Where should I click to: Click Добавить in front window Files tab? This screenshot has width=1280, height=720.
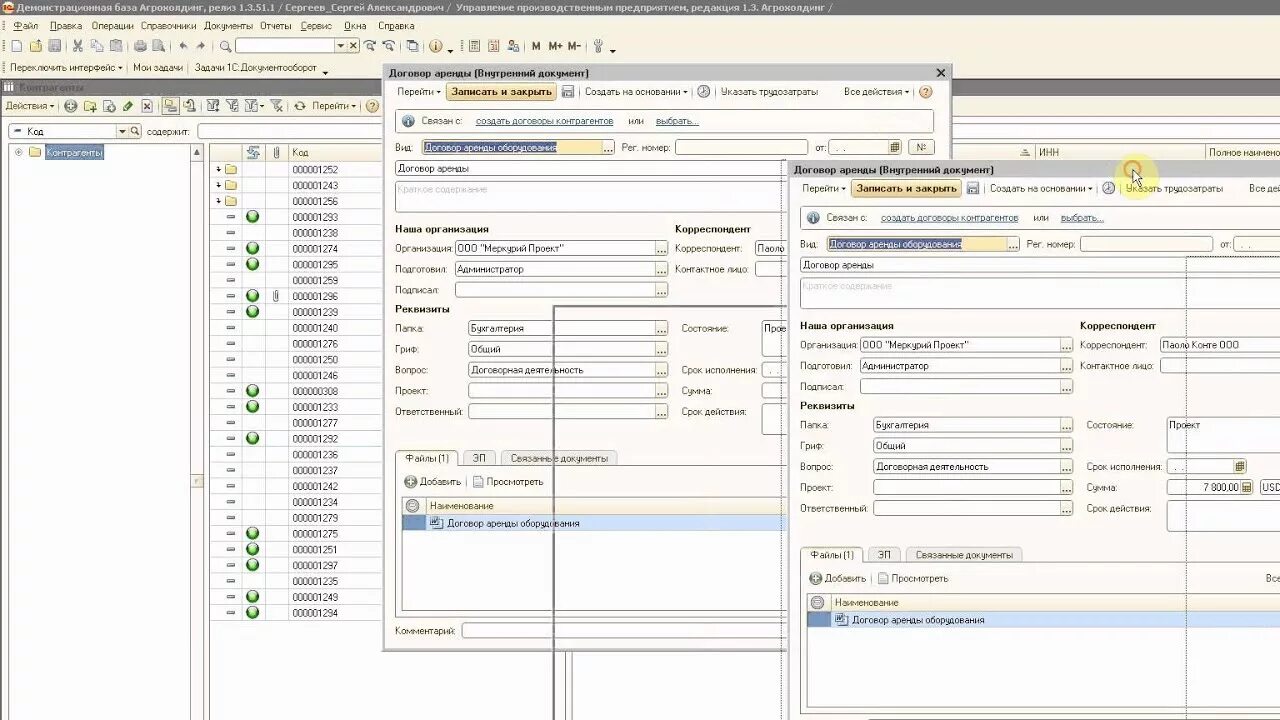point(838,579)
